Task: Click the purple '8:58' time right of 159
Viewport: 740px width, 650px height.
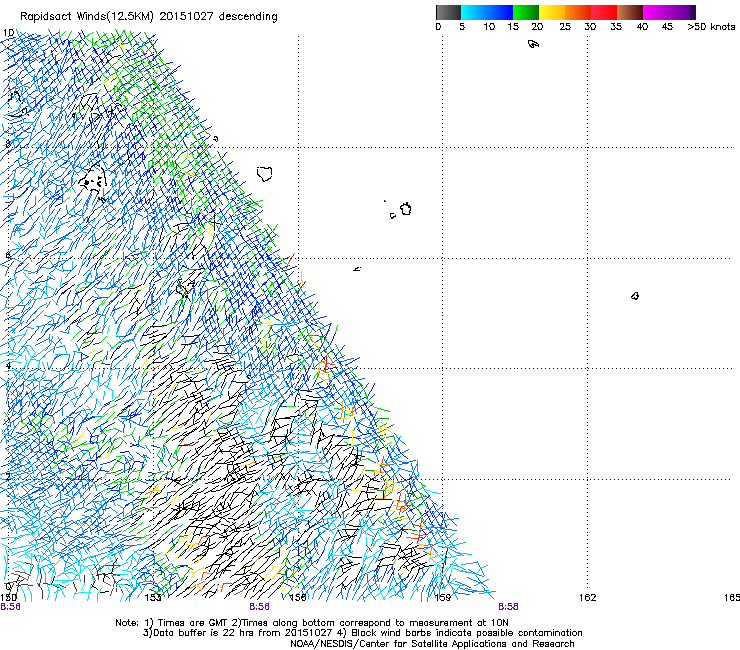Action: pos(508,607)
